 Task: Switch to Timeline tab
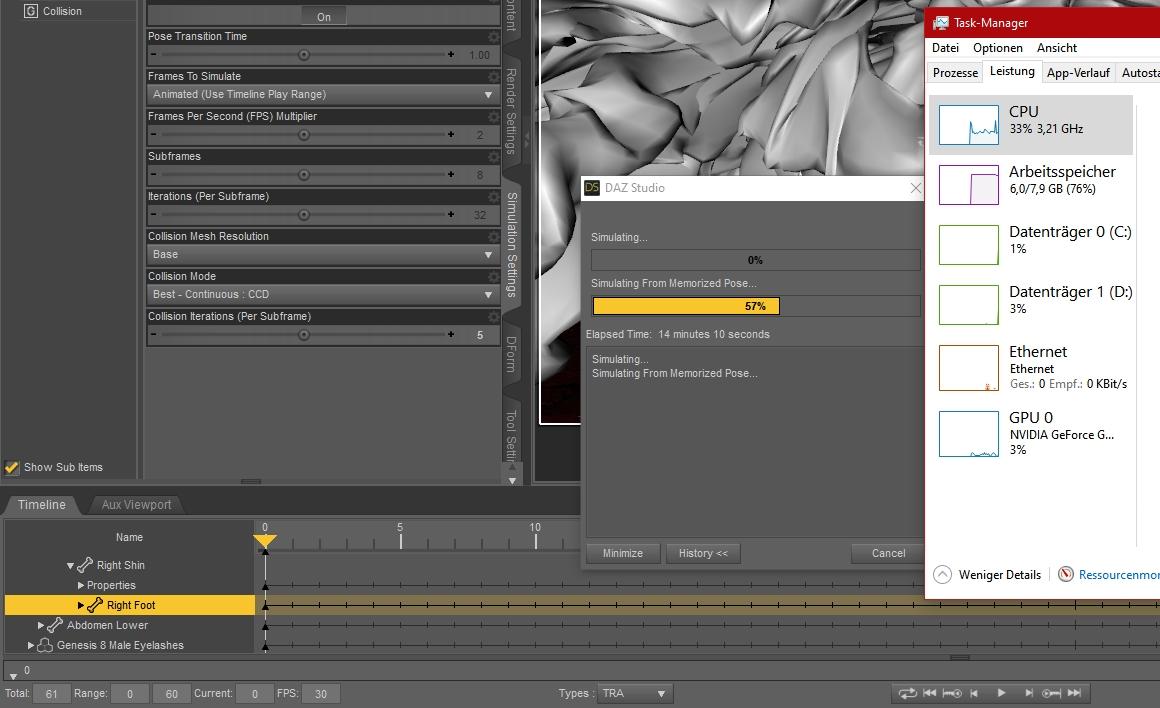click(x=41, y=505)
